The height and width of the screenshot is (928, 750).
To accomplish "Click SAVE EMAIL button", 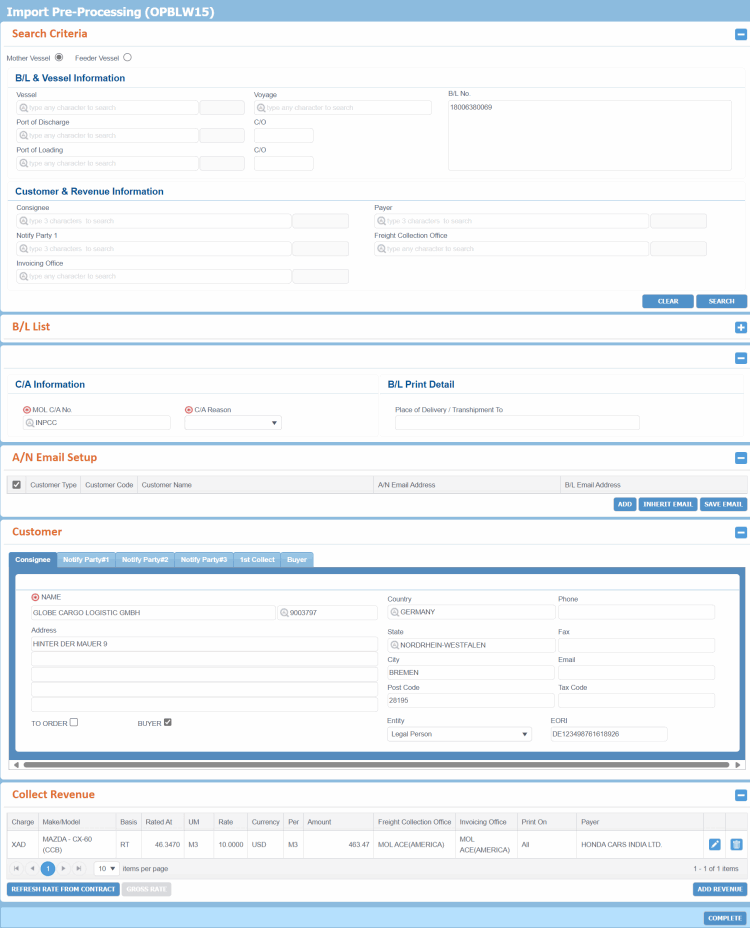I will [723, 504].
